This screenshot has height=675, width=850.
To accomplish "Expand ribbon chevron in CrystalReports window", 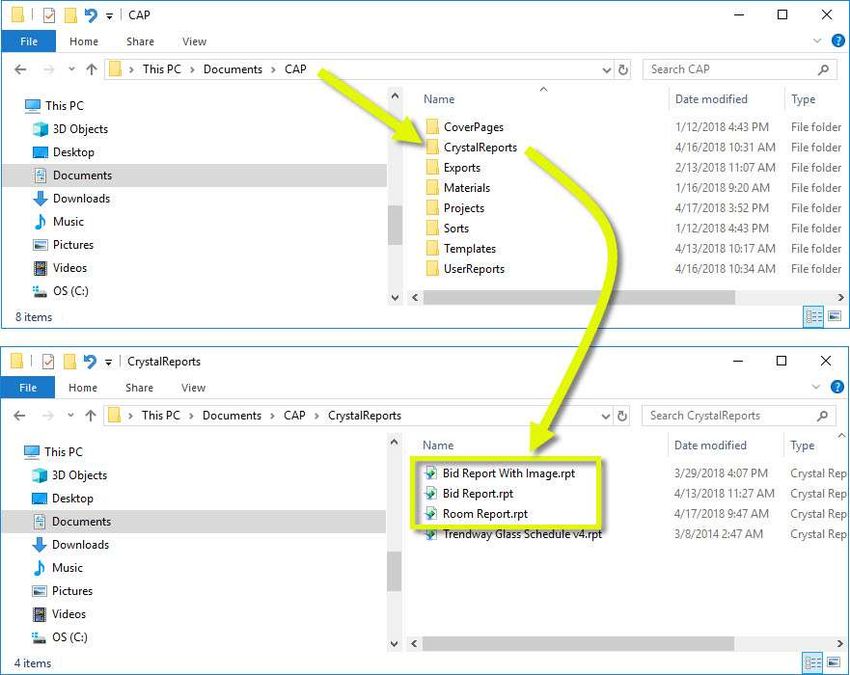I will [x=816, y=387].
